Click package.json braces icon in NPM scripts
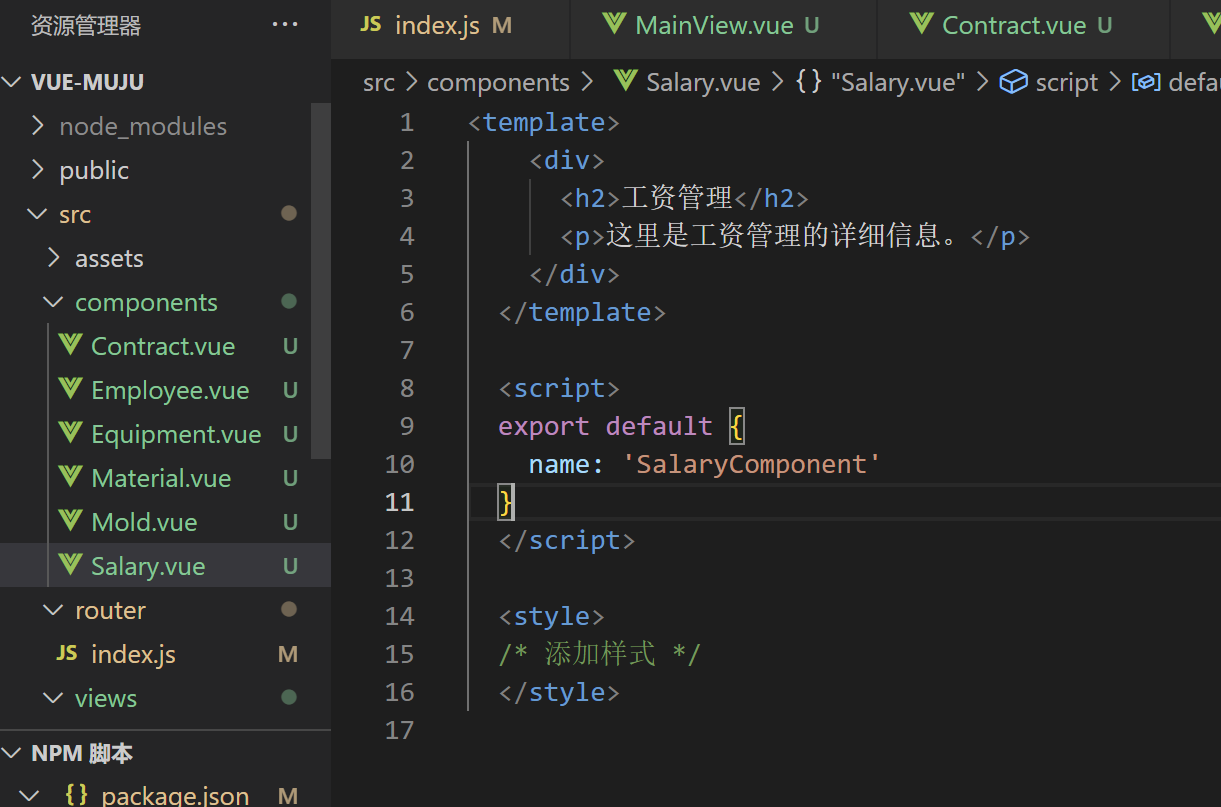 76,796
